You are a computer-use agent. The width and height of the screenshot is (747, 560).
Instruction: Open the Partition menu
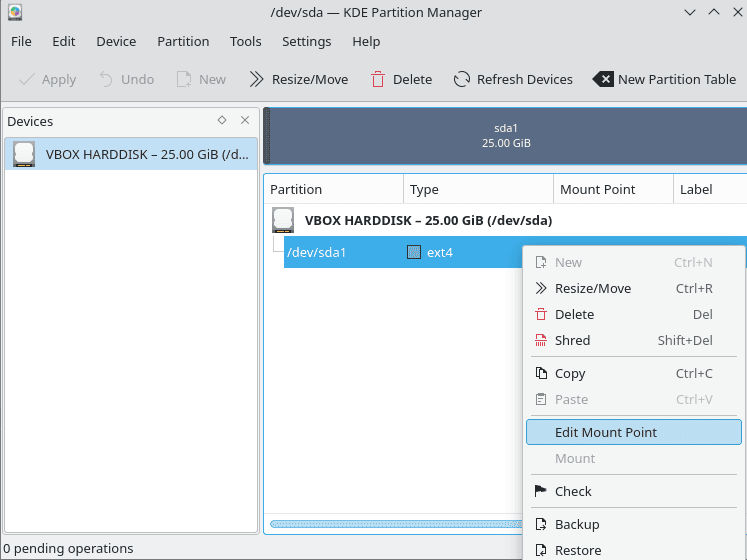pyautogui.click(x=183, y=41)
